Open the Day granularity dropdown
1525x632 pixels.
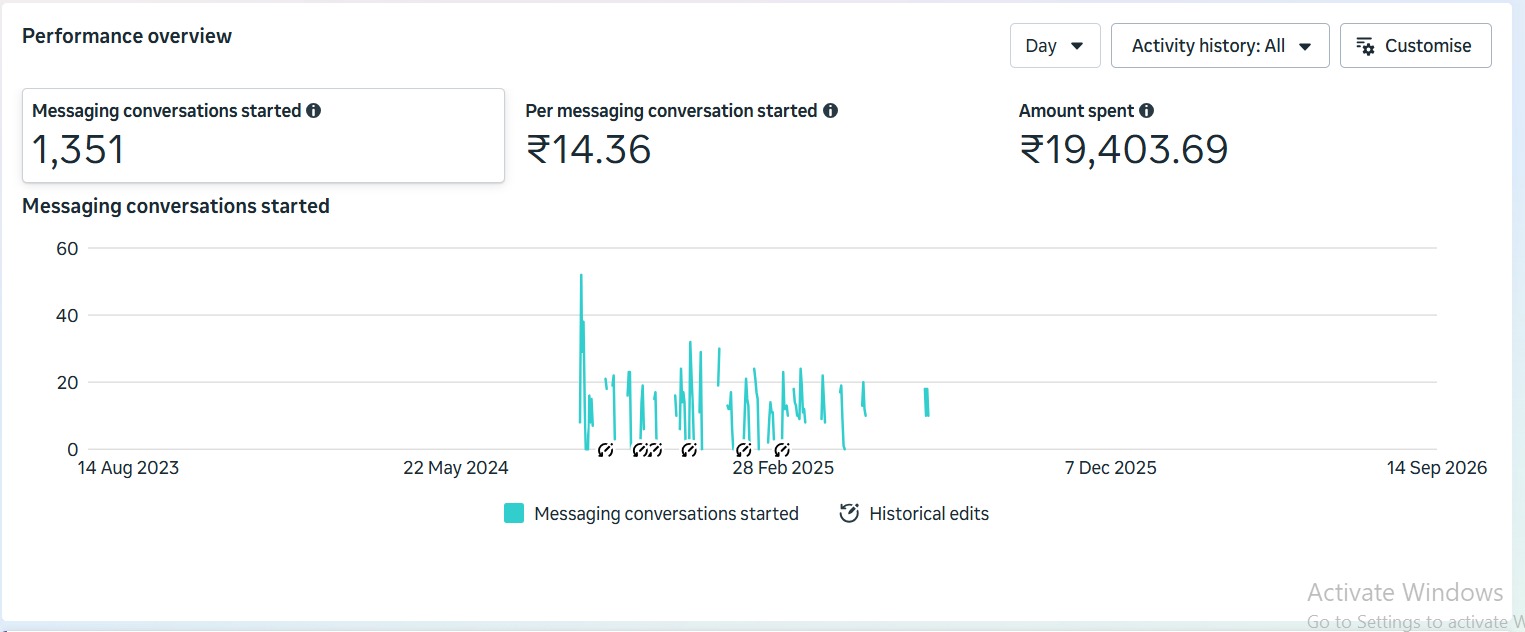pos(1055,46)
